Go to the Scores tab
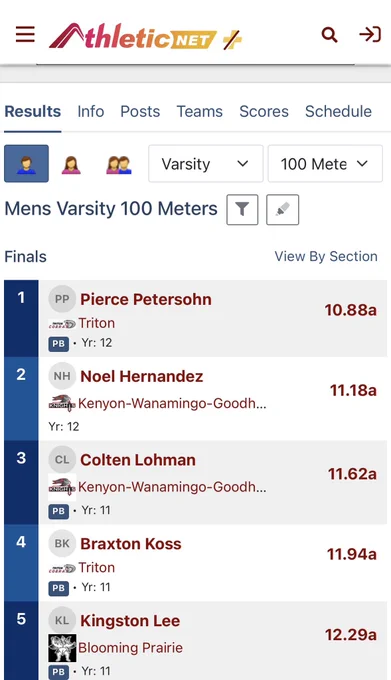 (264, 111)
